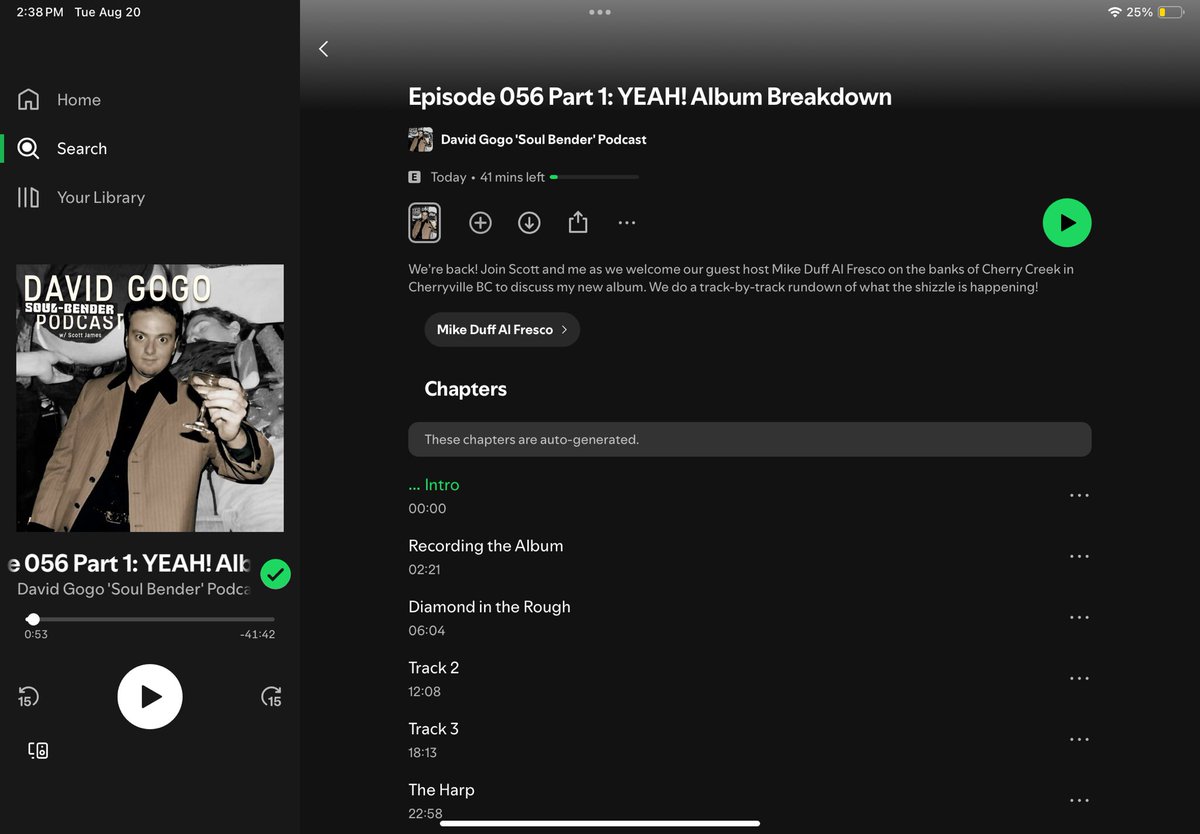Download the episode

[x=529, y=223]
